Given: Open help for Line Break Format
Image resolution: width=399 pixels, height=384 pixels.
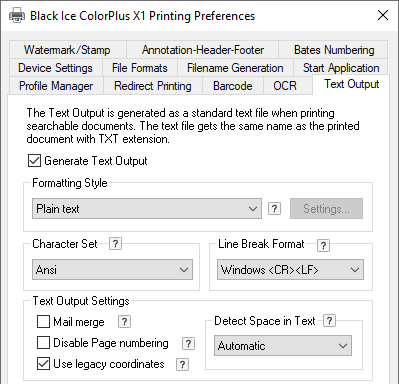Looking at the screenshot, I should click(323, 246).
